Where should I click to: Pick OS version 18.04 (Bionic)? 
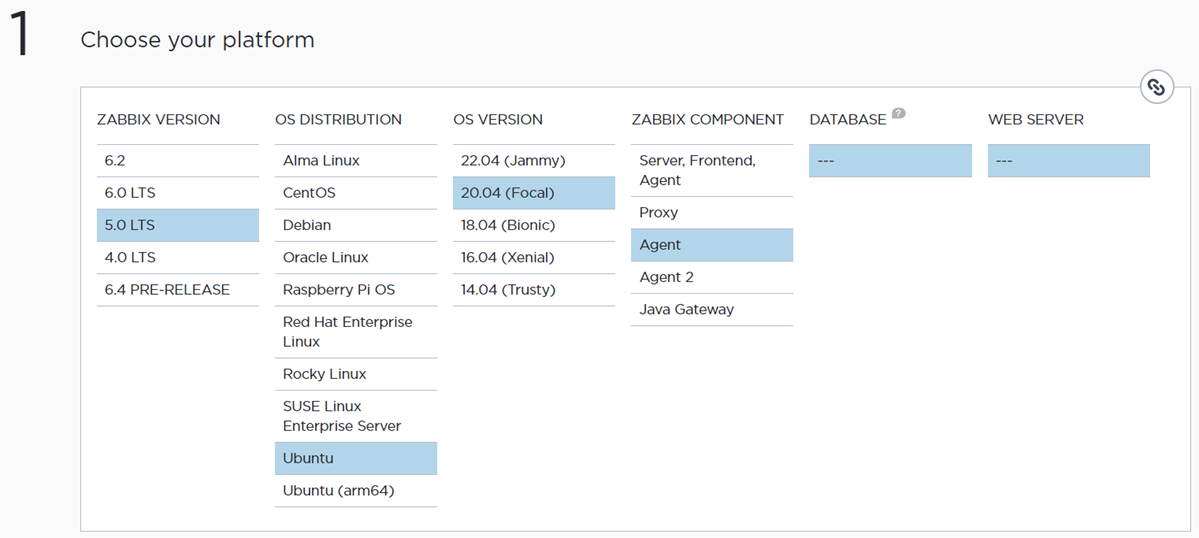pos(534,225)
